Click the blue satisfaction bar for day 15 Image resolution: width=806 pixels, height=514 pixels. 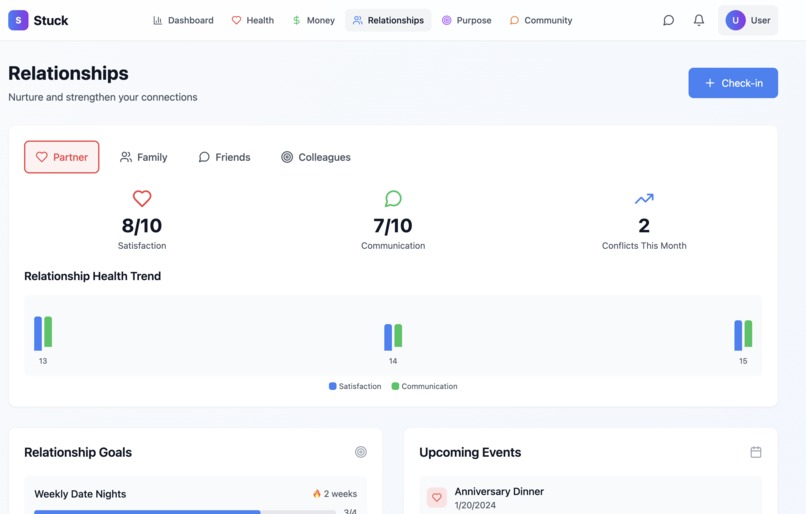tap(738, 335)
